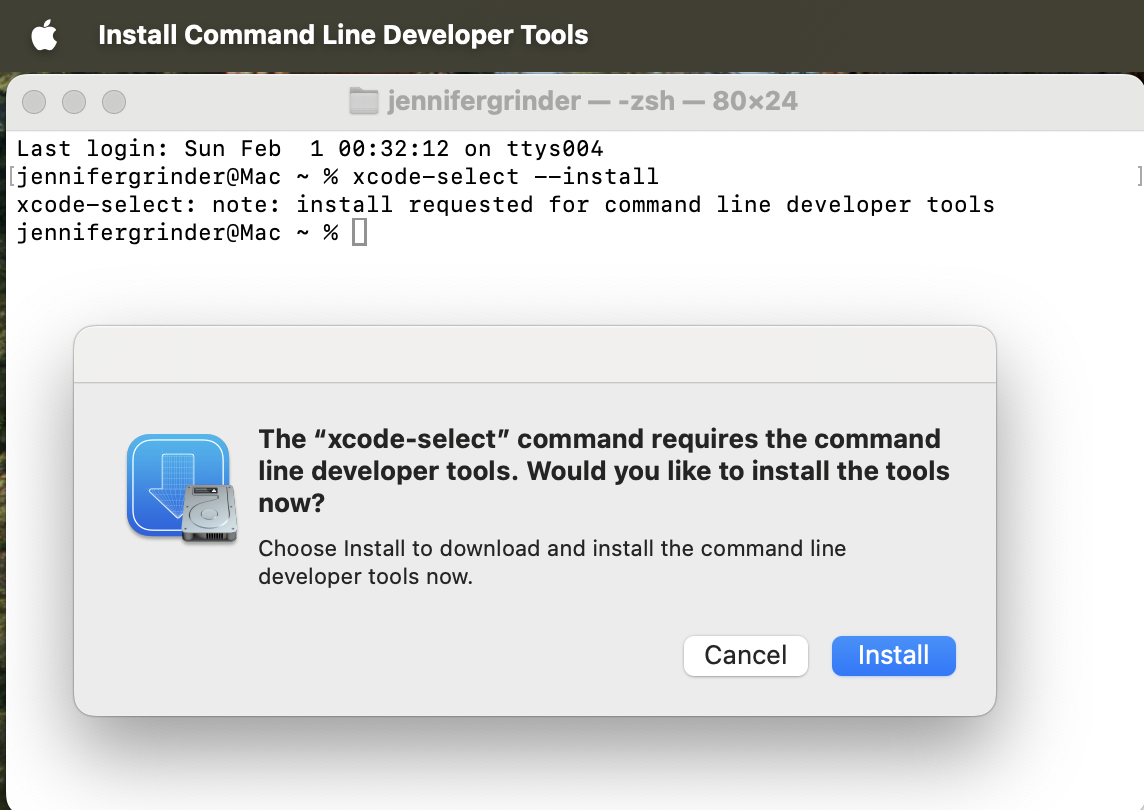1144x810 pixels.
Task: Click the folder proxy icon in Terminal title
Action: (363, 101)
